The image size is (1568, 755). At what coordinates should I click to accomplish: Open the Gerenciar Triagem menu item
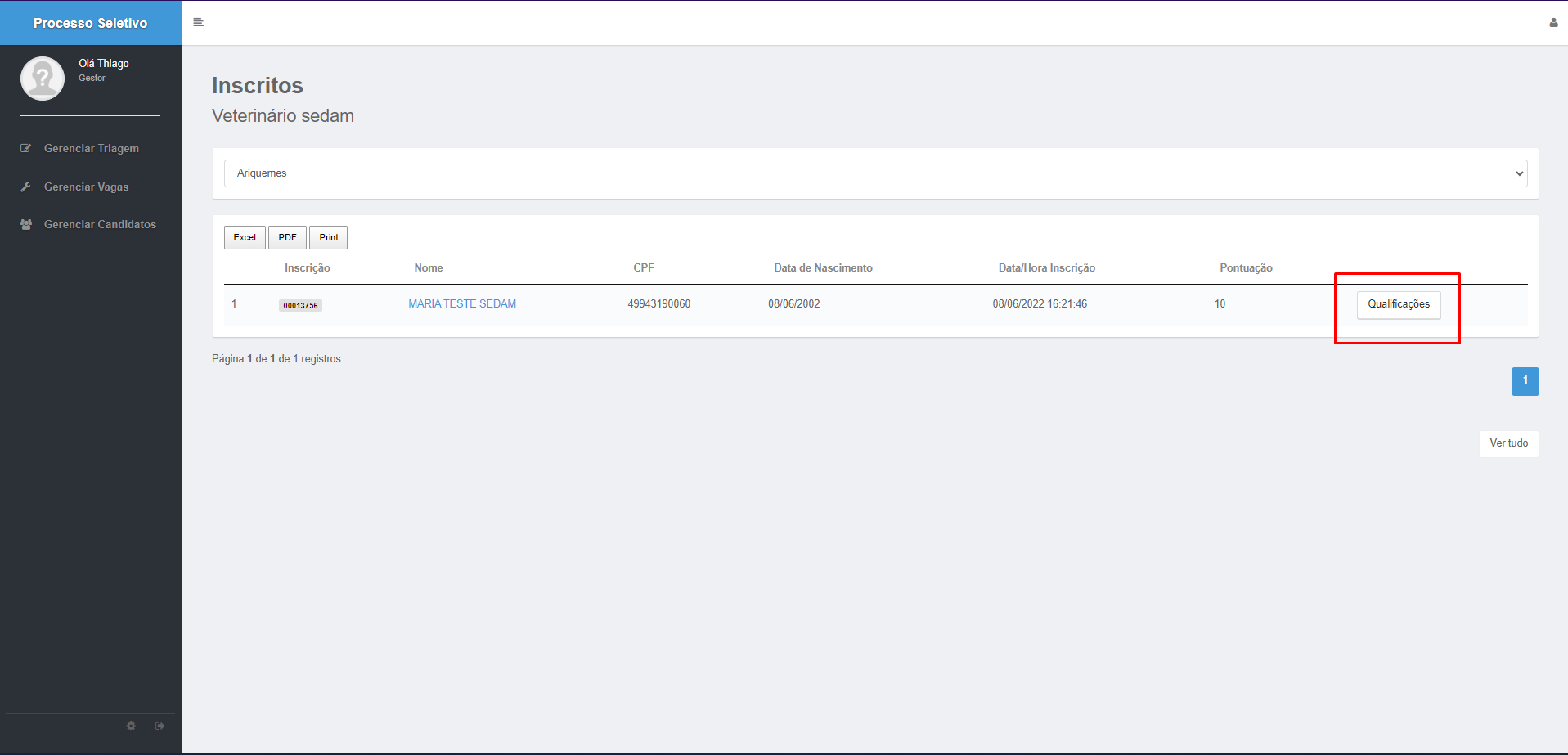(x=91, y=148)
